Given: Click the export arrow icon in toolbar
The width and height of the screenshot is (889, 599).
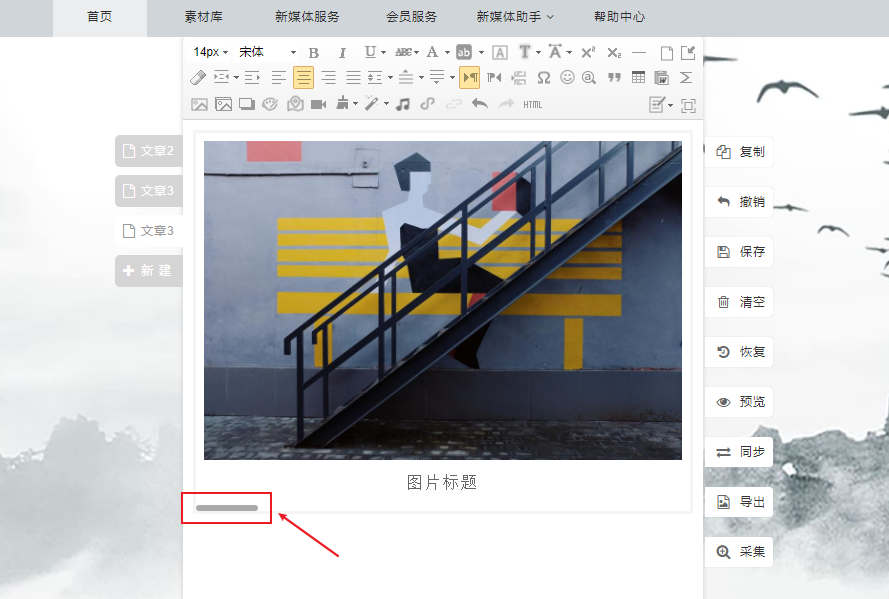Looking at the screenshot, I should pyautogui.click(x=688, y=53).
